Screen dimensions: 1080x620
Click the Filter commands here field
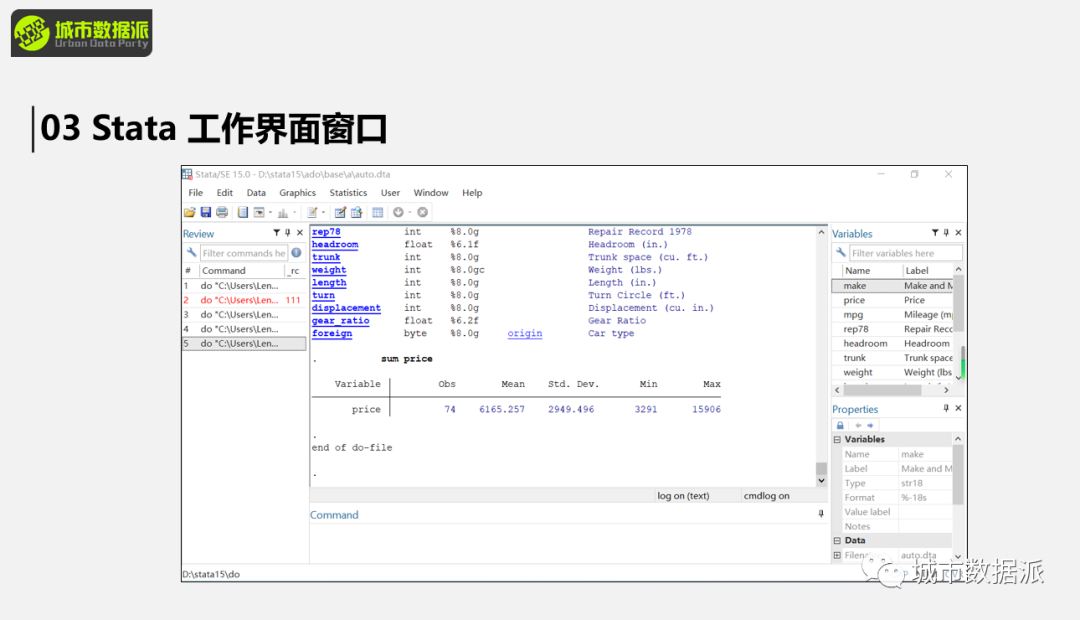(x=244, y=253)
